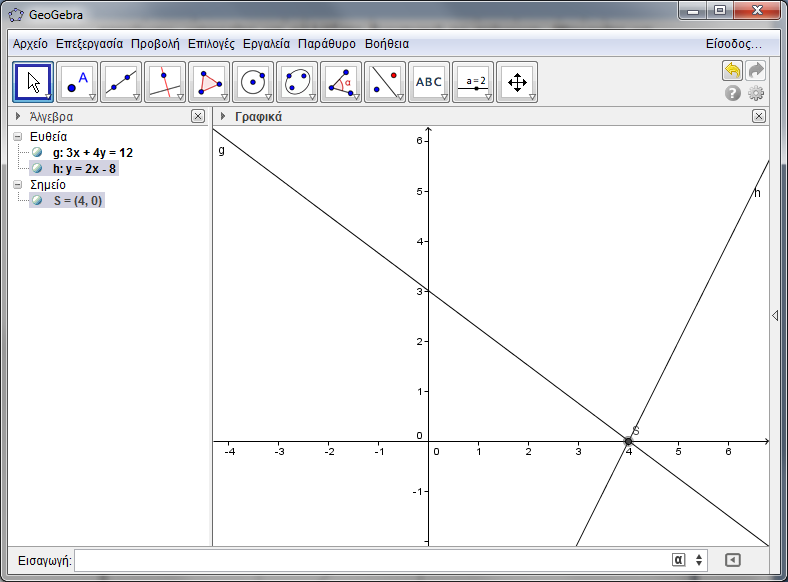Close the Algebra view panel
Screen dimensions: 788x582
point(198,116)
